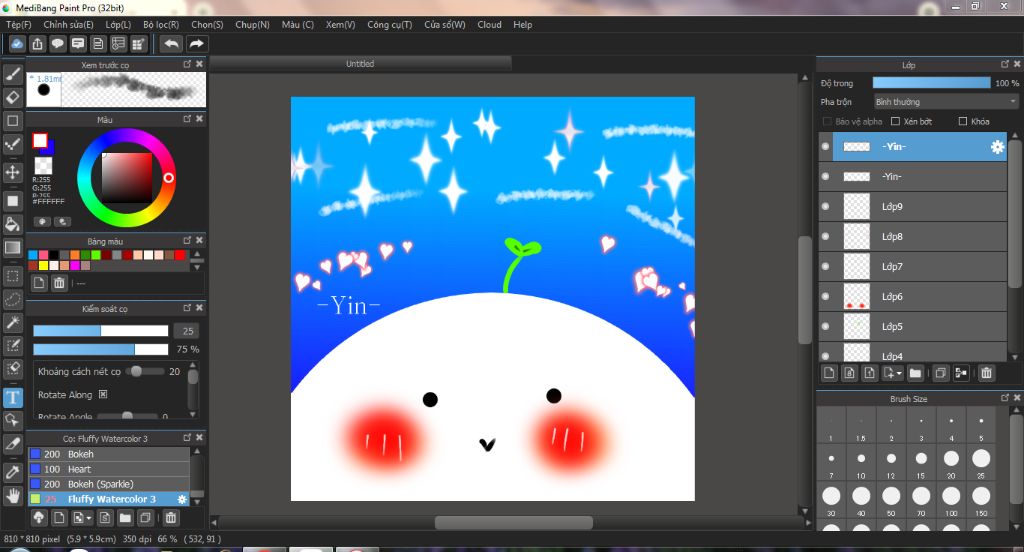Switch to the Untitled canvas tab
The height and width of the screenshot is (552, 1024).
pos(360,63)
